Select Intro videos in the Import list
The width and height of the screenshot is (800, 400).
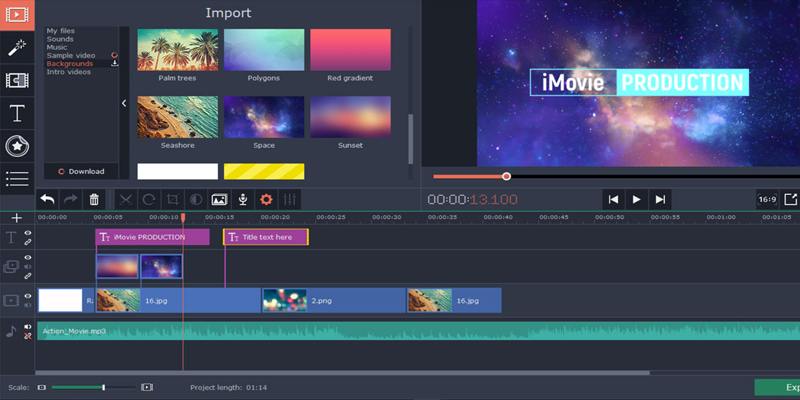(69, 72)
